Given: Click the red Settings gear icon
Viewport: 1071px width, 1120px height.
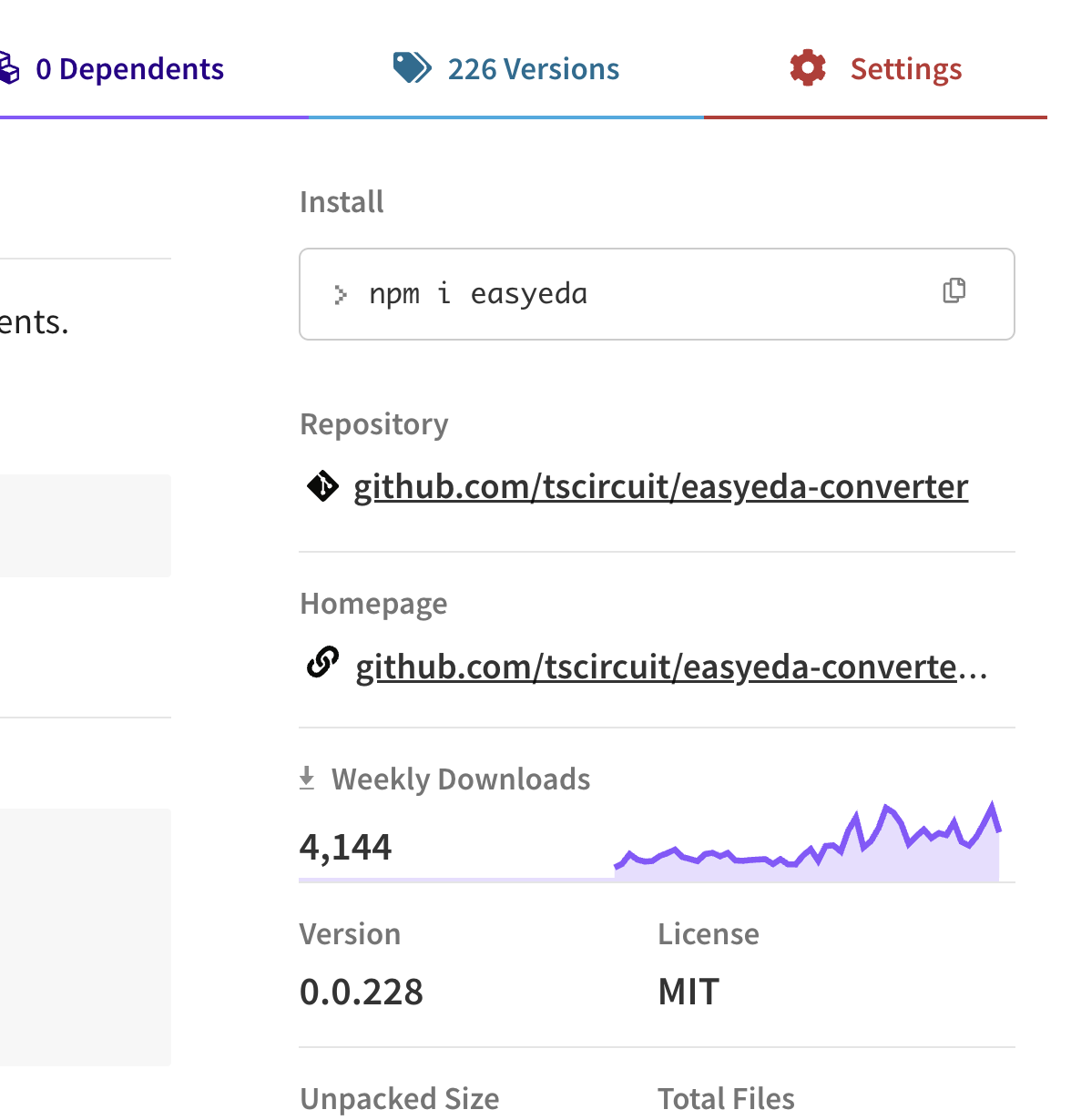Looking at the screenshot, I should [808, 68].
